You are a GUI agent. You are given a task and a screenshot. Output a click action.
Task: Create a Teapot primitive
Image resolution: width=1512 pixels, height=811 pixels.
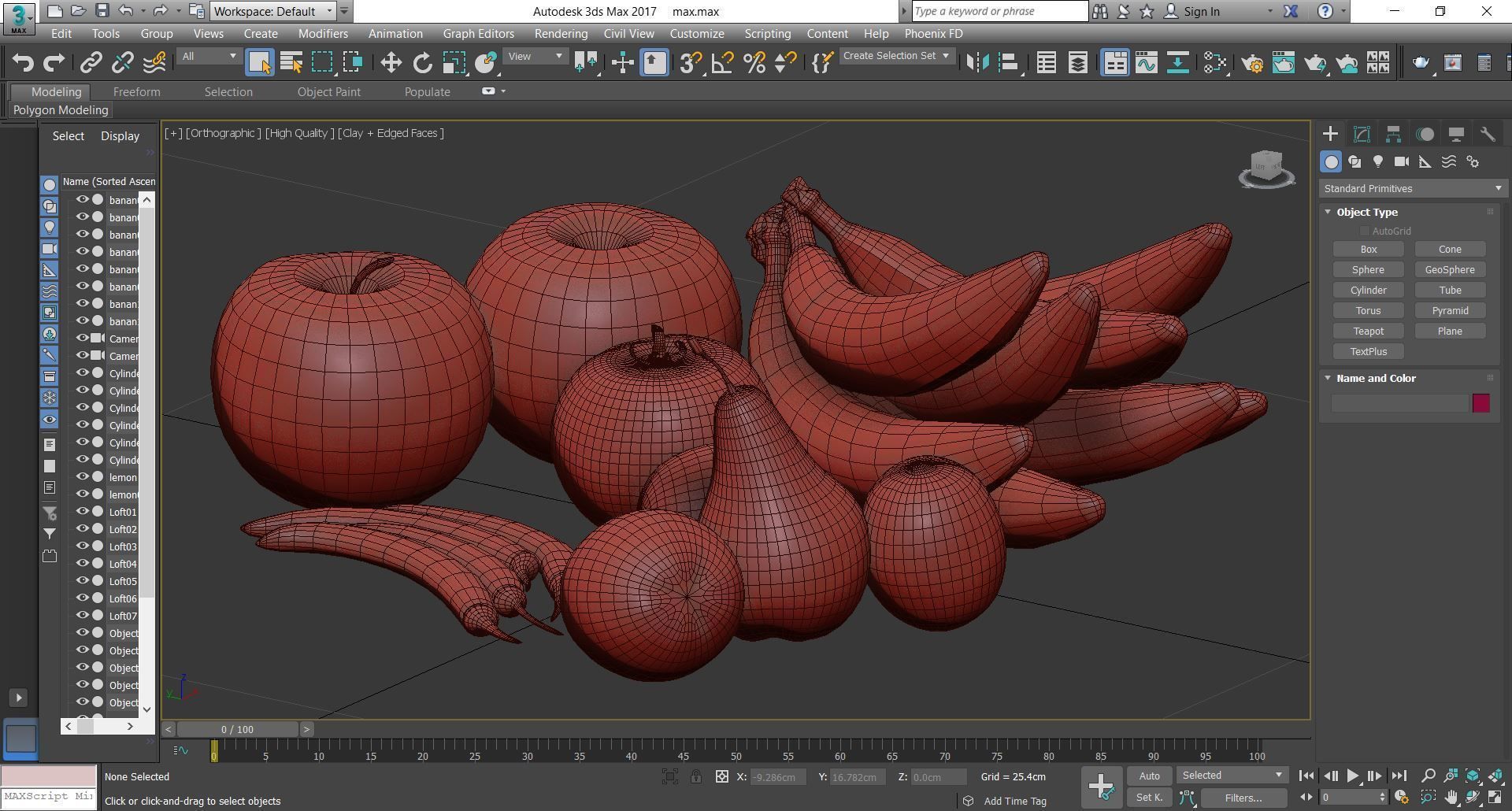click(x=1368, y=331)
